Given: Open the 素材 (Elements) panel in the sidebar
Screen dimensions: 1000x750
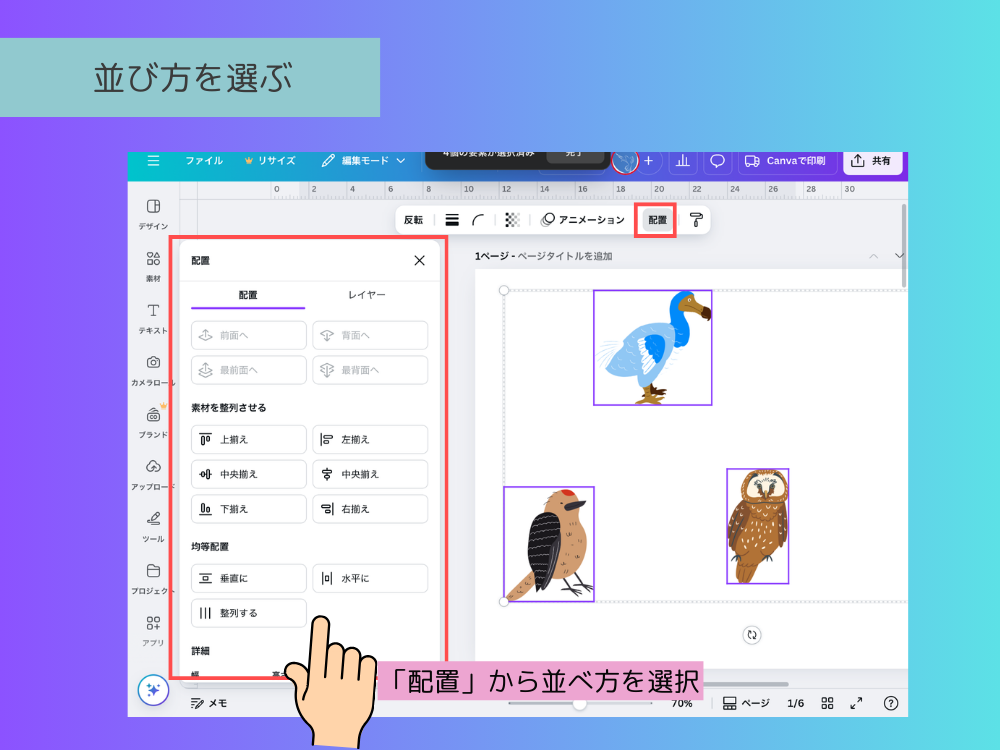Looking at the screenshot, I should 152,262.
